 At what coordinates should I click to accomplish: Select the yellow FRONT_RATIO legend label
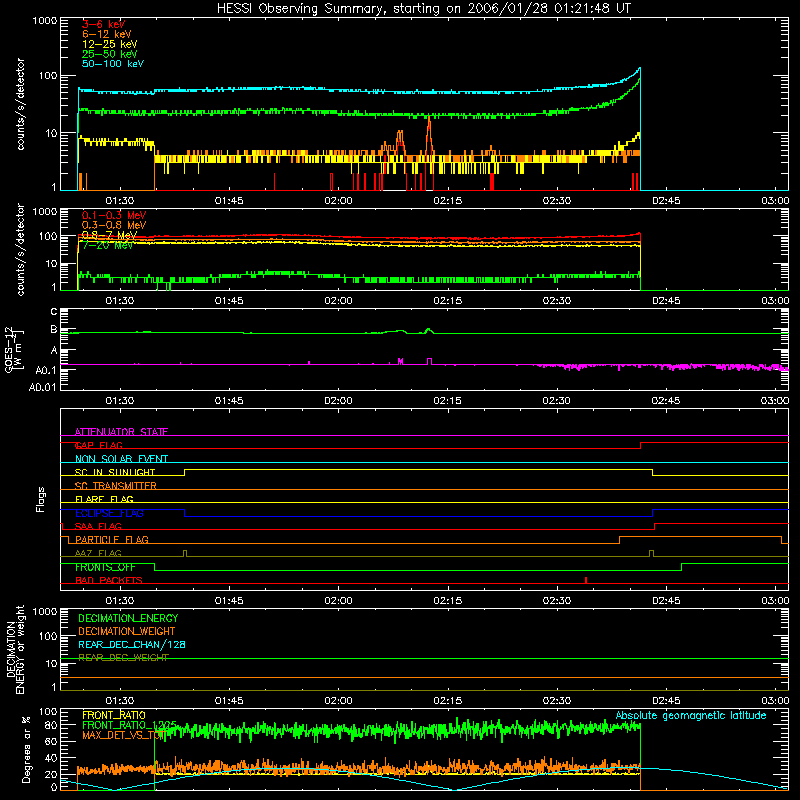(x=114, y=715)
